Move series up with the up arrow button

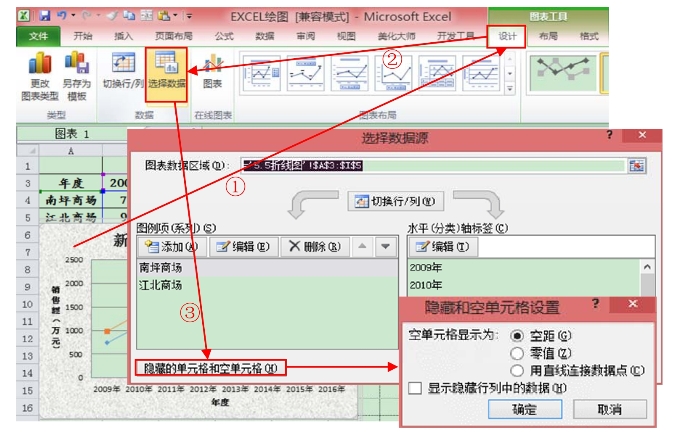tap(362, 247)
